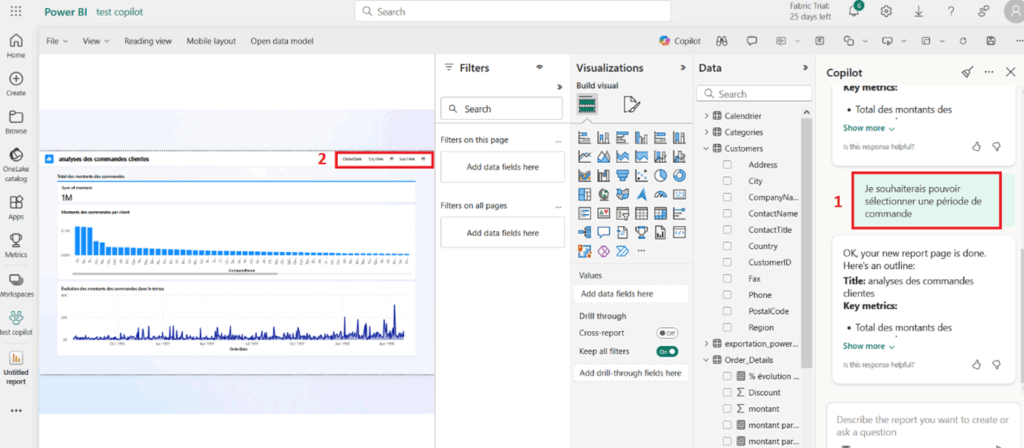1024x448 pixels.
Task: Open the View menu
Action: [96, 41]
